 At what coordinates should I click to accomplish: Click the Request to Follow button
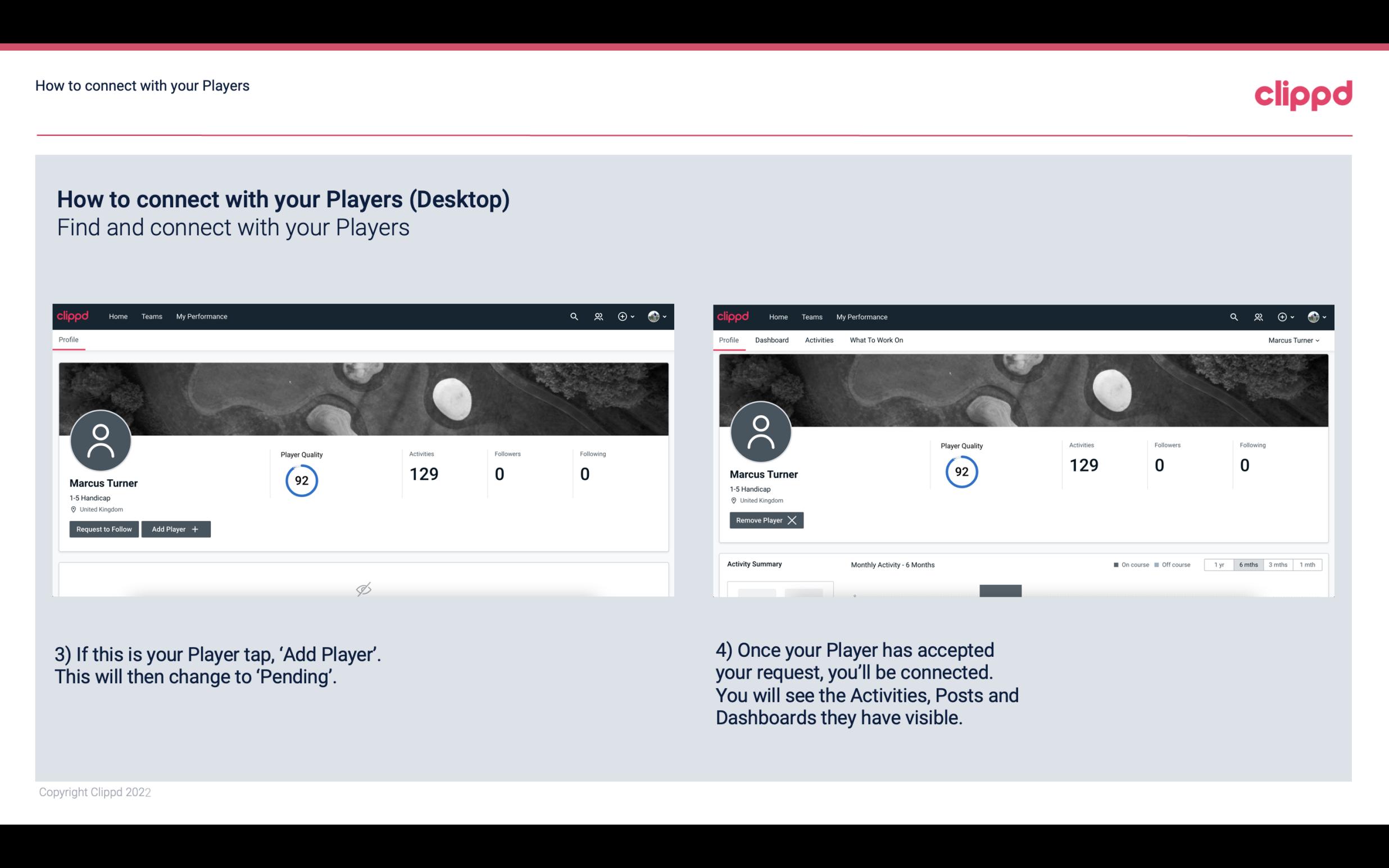point(103,528)
